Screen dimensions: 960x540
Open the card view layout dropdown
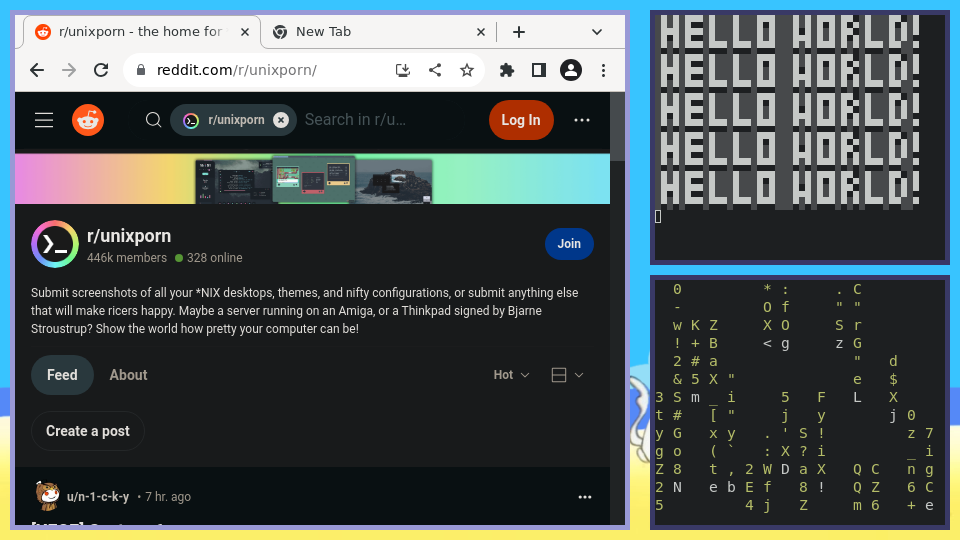[x=567, y=375]
